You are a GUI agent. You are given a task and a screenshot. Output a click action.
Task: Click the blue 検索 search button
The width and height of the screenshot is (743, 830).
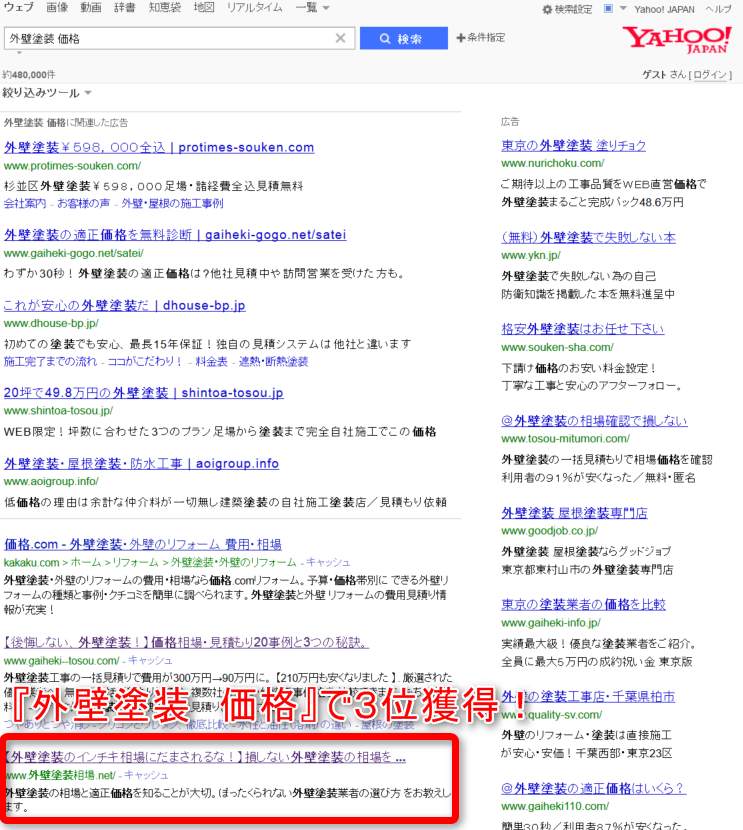click(x=403, y=38)
